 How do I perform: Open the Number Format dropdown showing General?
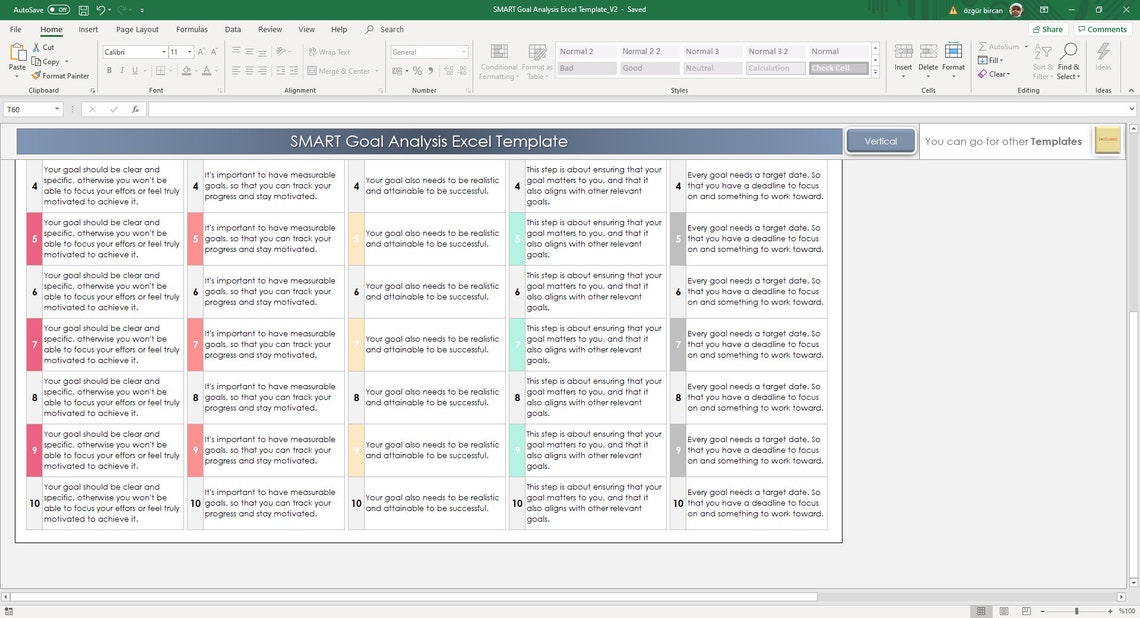click(463, 51)
